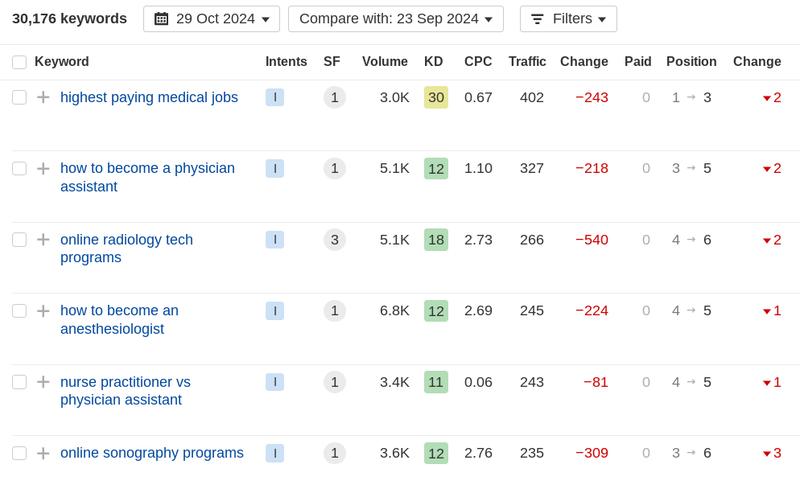
Task: Select the online sonography programs checkbox
Action: tap(19, 453)
